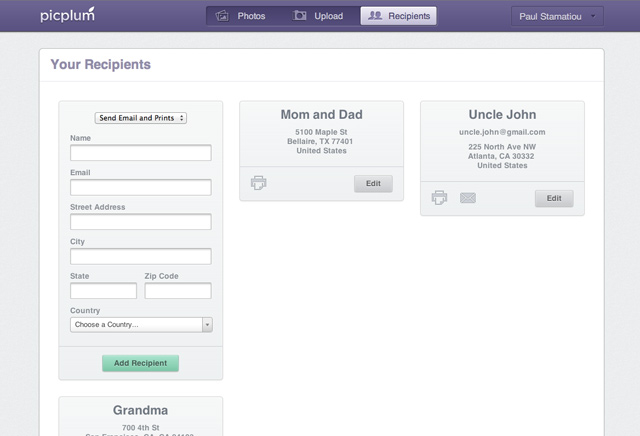Select the Recipients tab label
Viewport: 640px width, 436px height.
pyautogui.click(x=409, y=16)
